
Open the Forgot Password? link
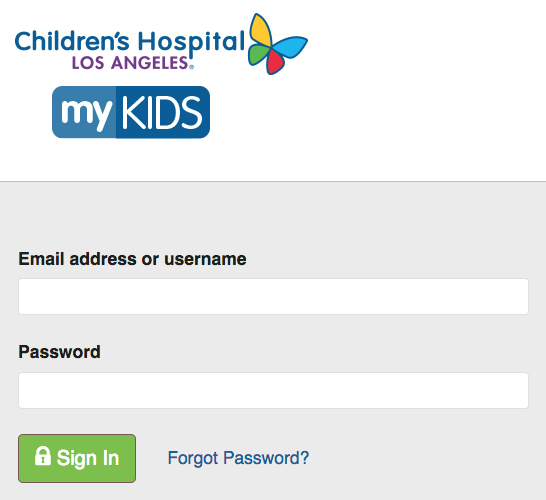coord(238,458)
